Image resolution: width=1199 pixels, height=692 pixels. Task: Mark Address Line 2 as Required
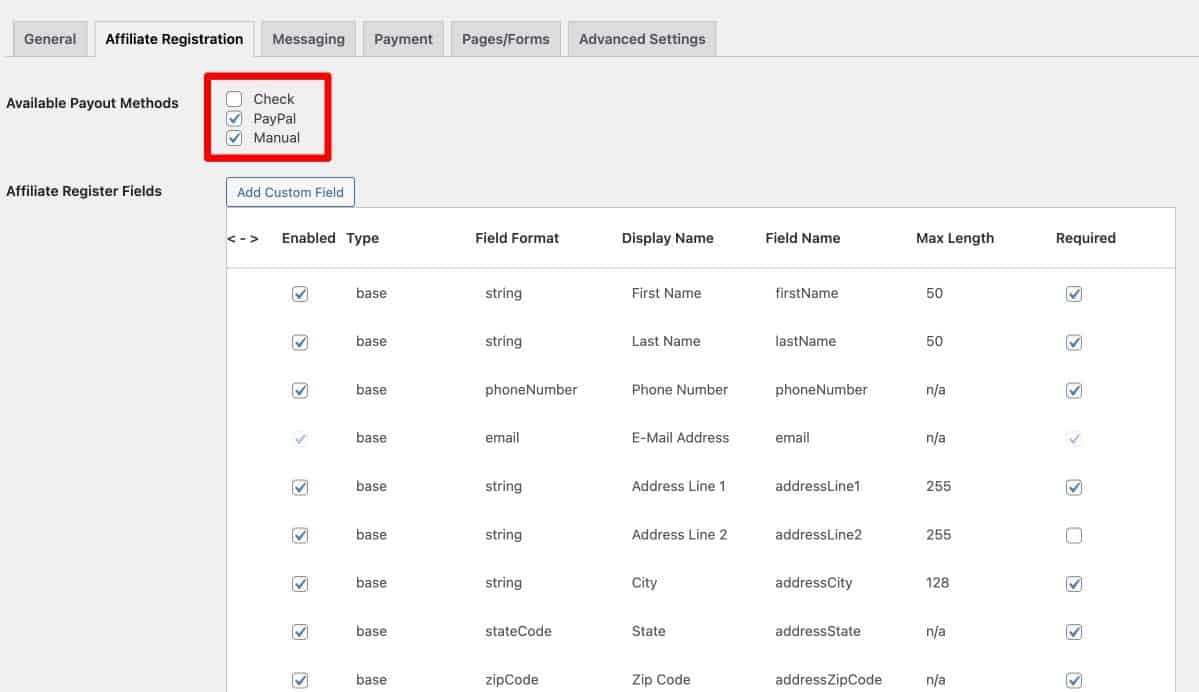[1074, 535]
